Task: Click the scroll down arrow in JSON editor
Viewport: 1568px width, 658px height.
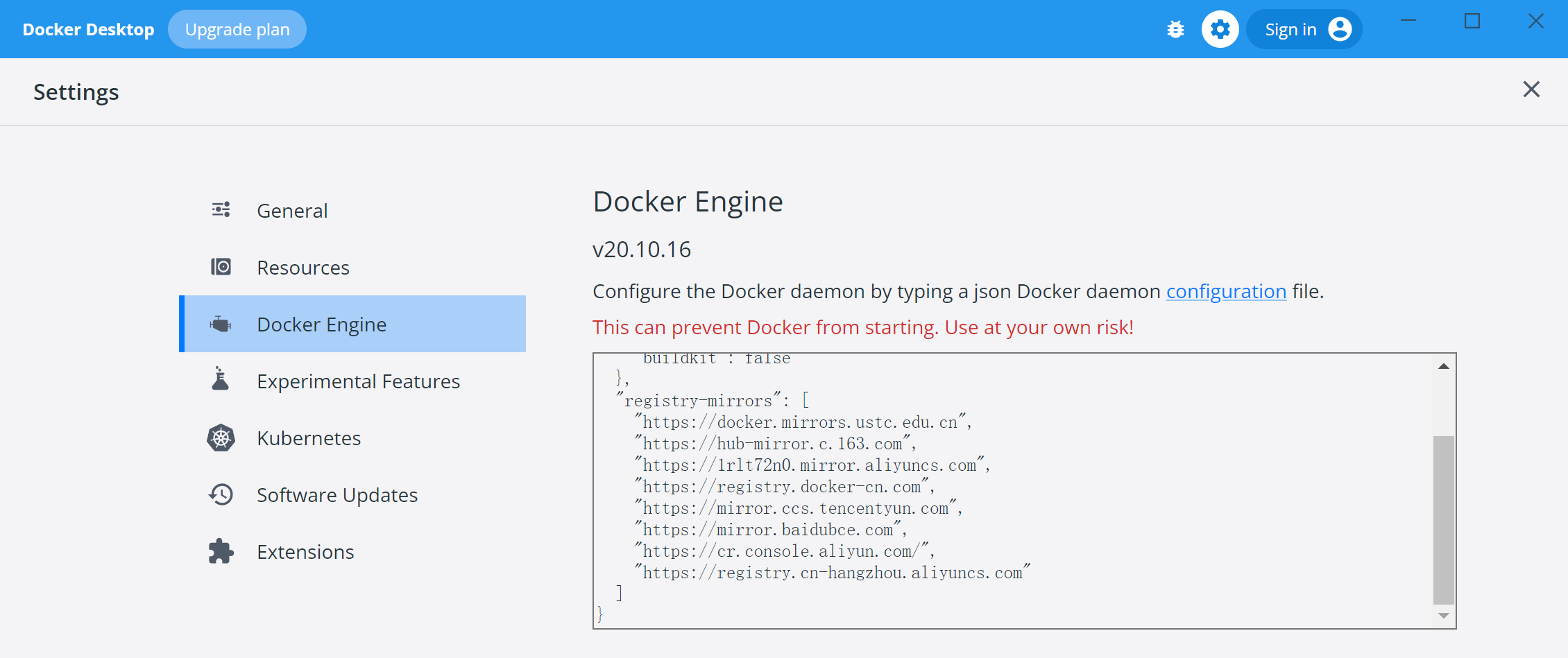Action: click(x=1443, y=616)
